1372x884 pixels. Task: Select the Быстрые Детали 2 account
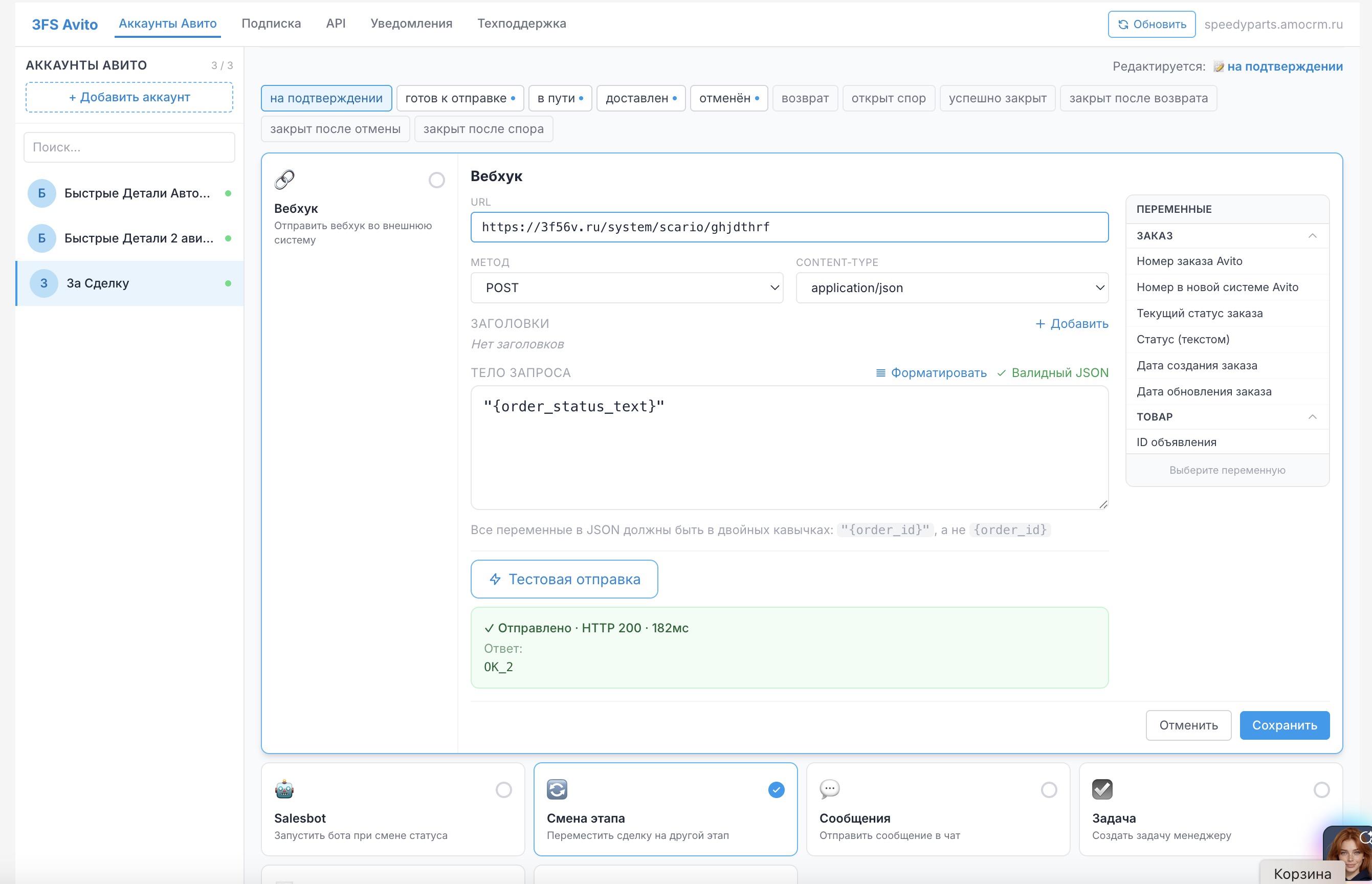[129, 238]
